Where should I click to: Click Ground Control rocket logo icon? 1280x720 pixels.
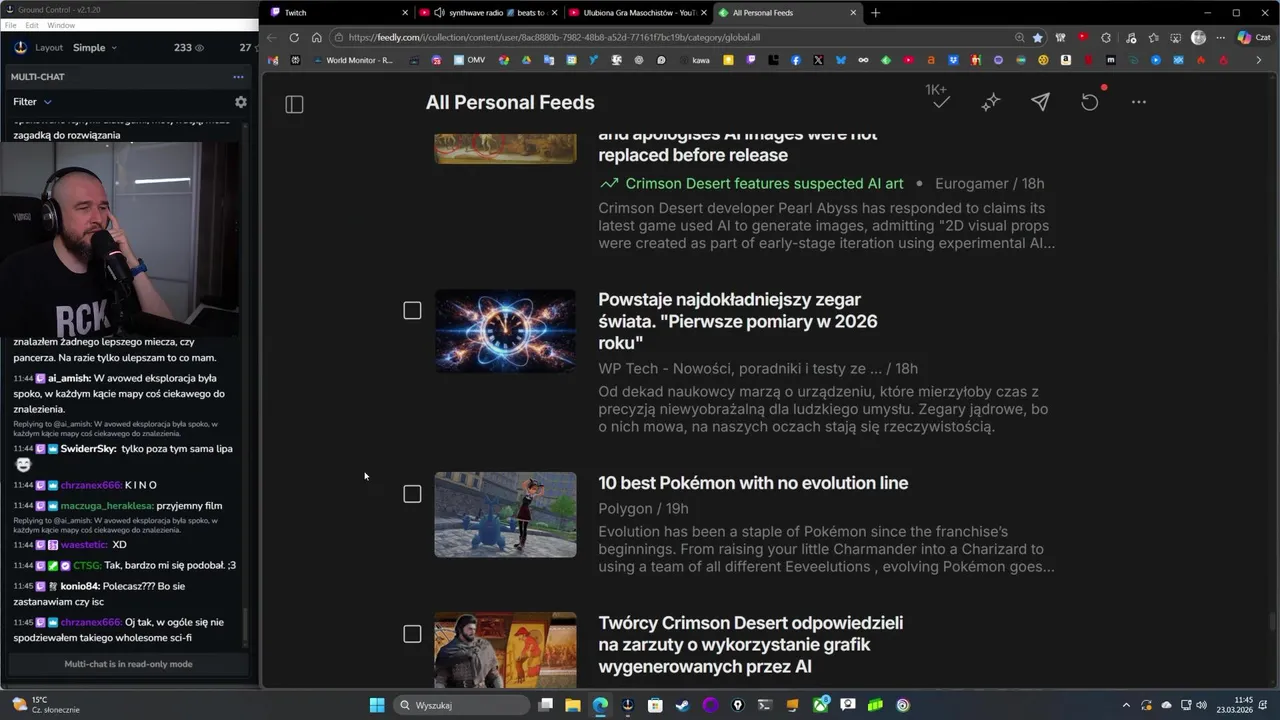coord(21,47)
